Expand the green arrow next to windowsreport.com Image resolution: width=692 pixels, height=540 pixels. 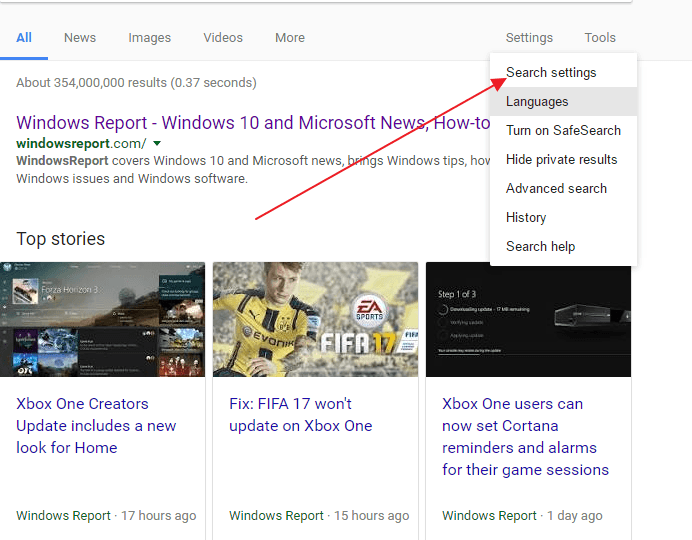(157, 143)
